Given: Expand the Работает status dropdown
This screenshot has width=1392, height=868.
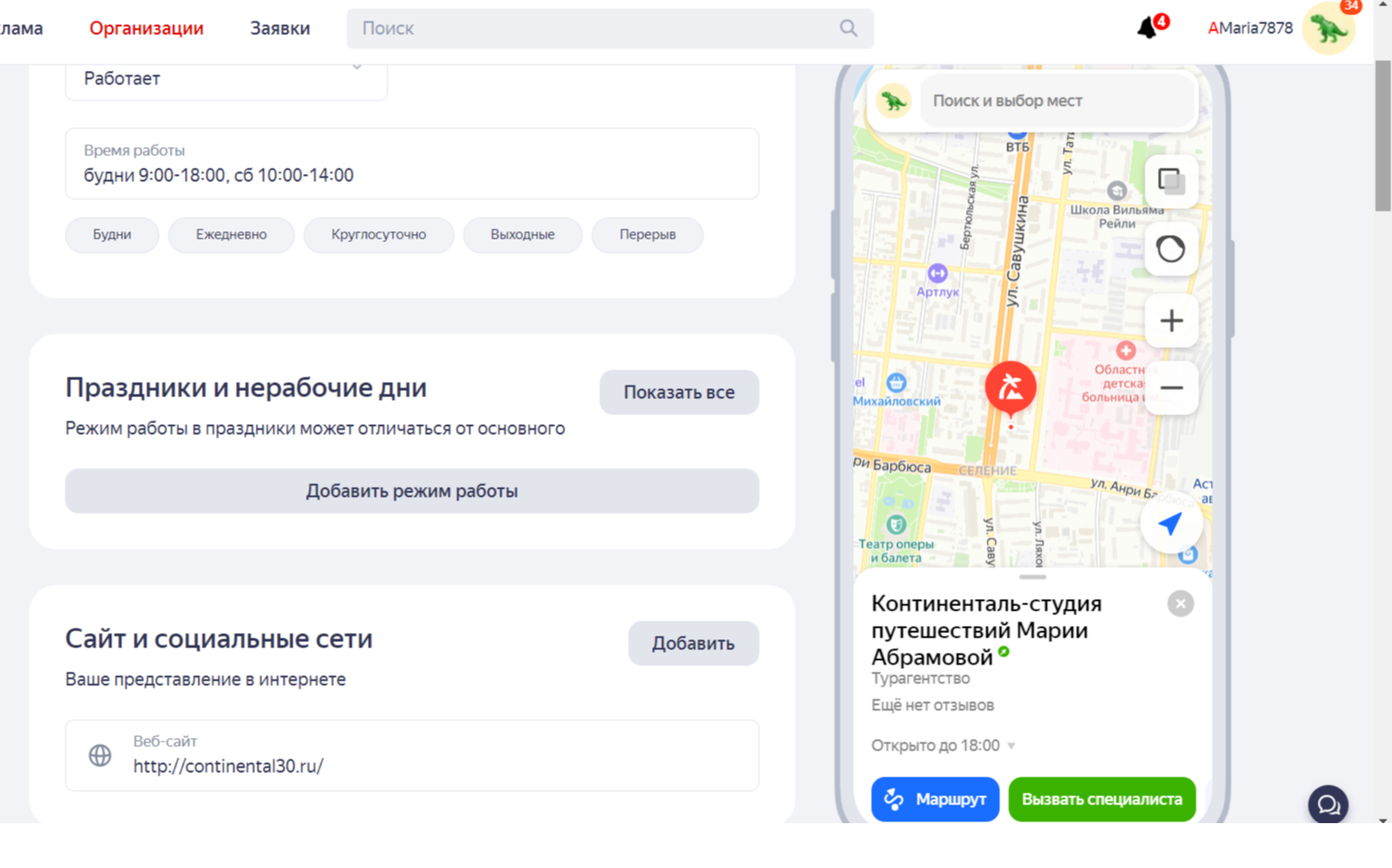Looking at the screenshot, I should coord(226,79).
